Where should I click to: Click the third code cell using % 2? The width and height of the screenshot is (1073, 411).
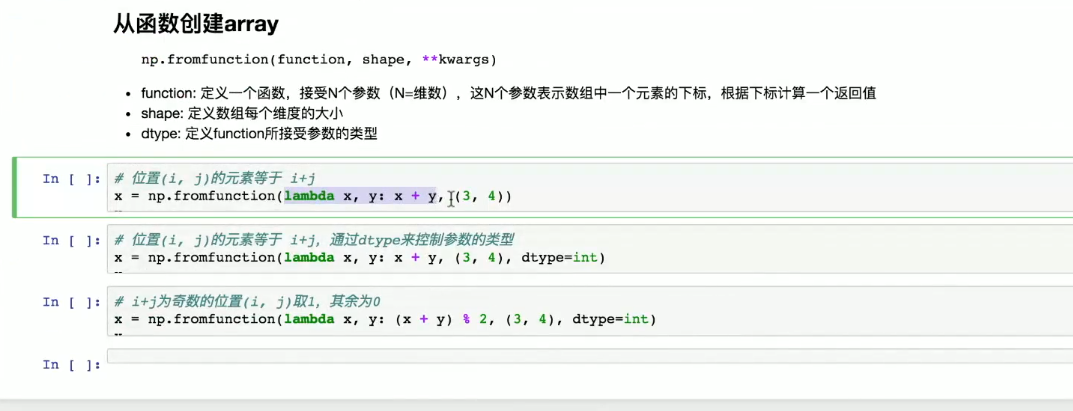[589, 310]
